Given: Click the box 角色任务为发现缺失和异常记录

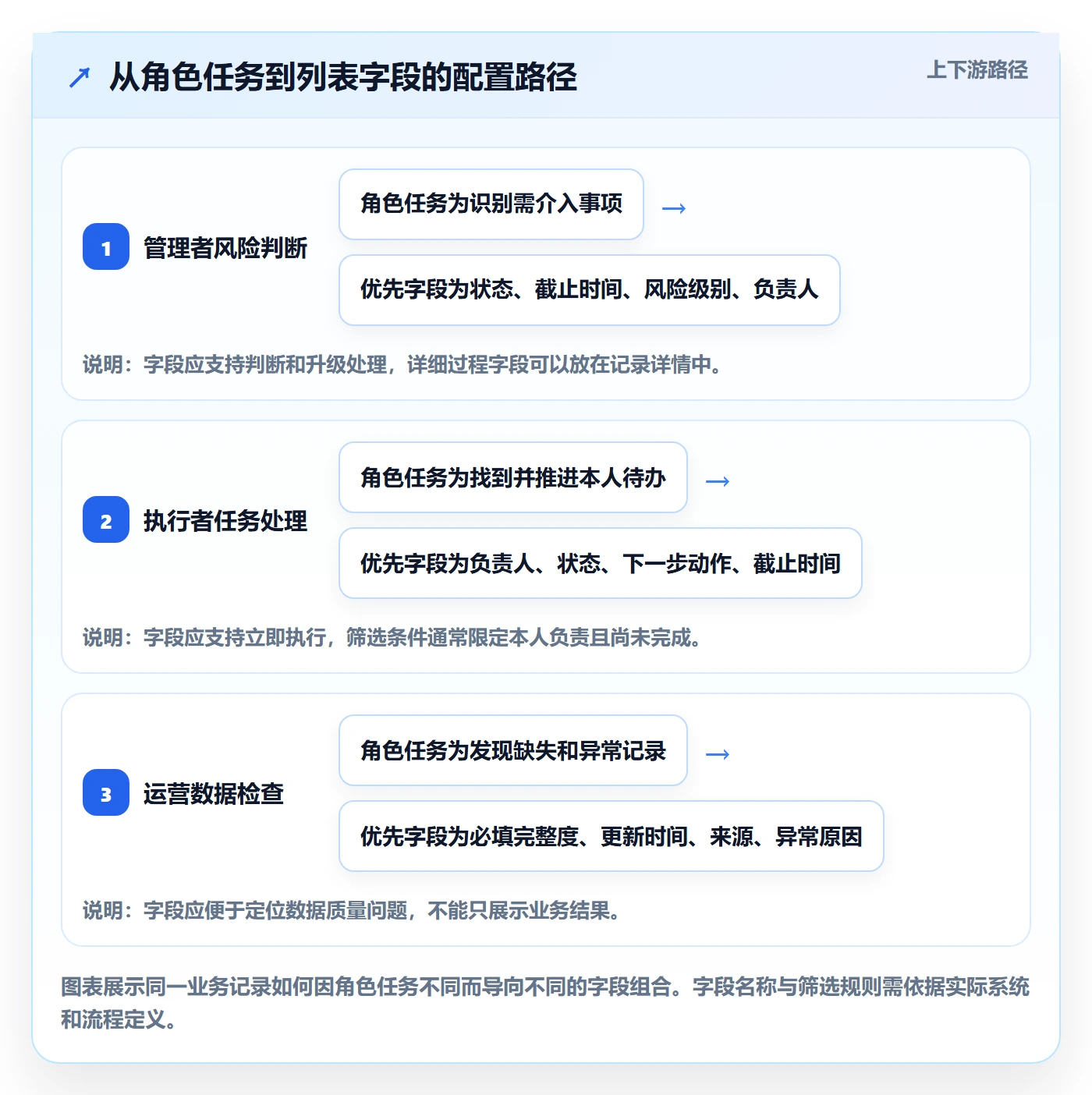Looking at the screenshot, I should 513,750.
